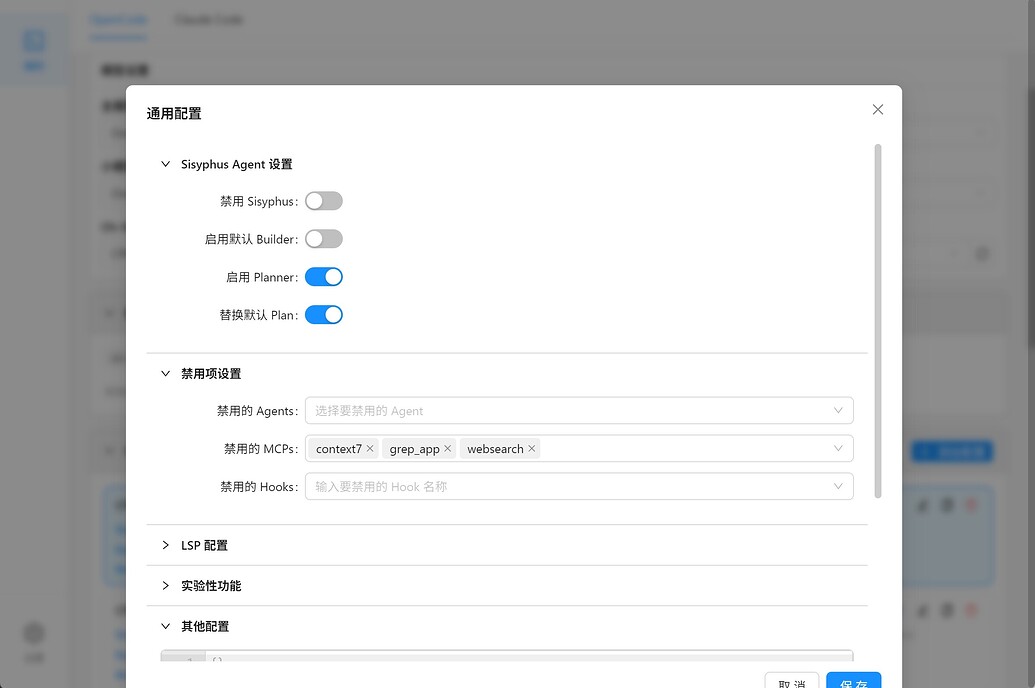
Task: Remove the websearch tag
Action: pos(531,449)
